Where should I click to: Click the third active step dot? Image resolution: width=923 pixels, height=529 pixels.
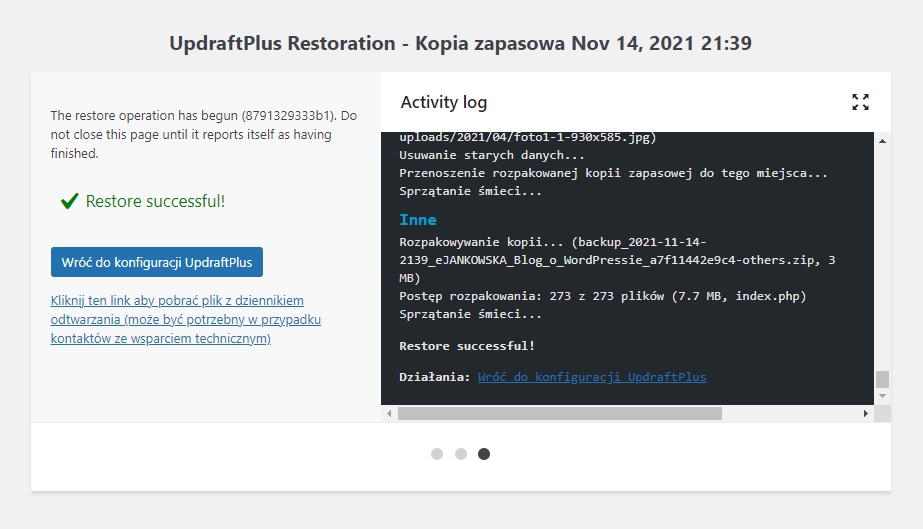tap(484, 454)
